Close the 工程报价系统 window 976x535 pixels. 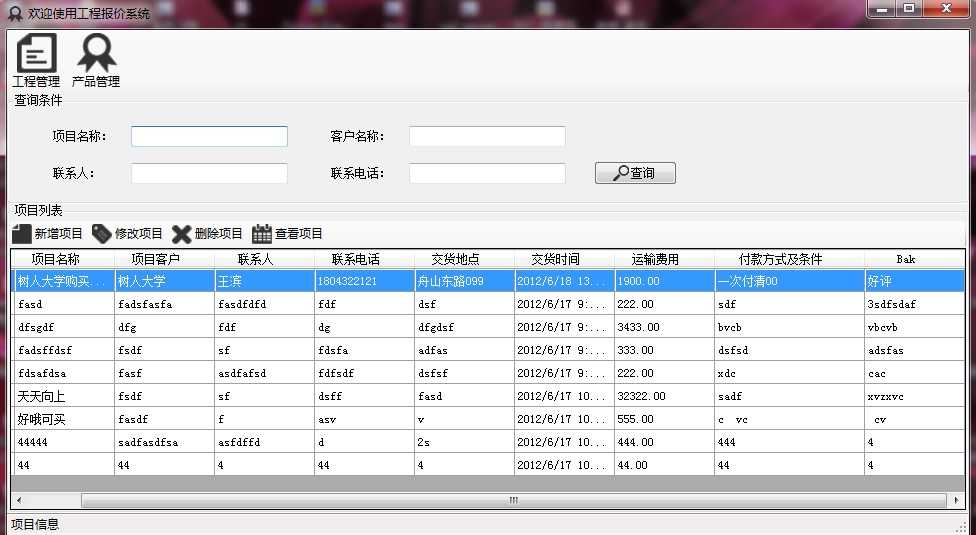[946, 9]
